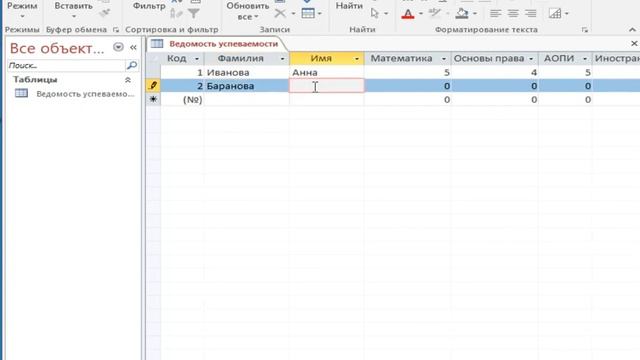Open the Все объекты pane menu arrow
This screenshot has width=640, height=360.
pyautogui.click(x=118, y=47)
